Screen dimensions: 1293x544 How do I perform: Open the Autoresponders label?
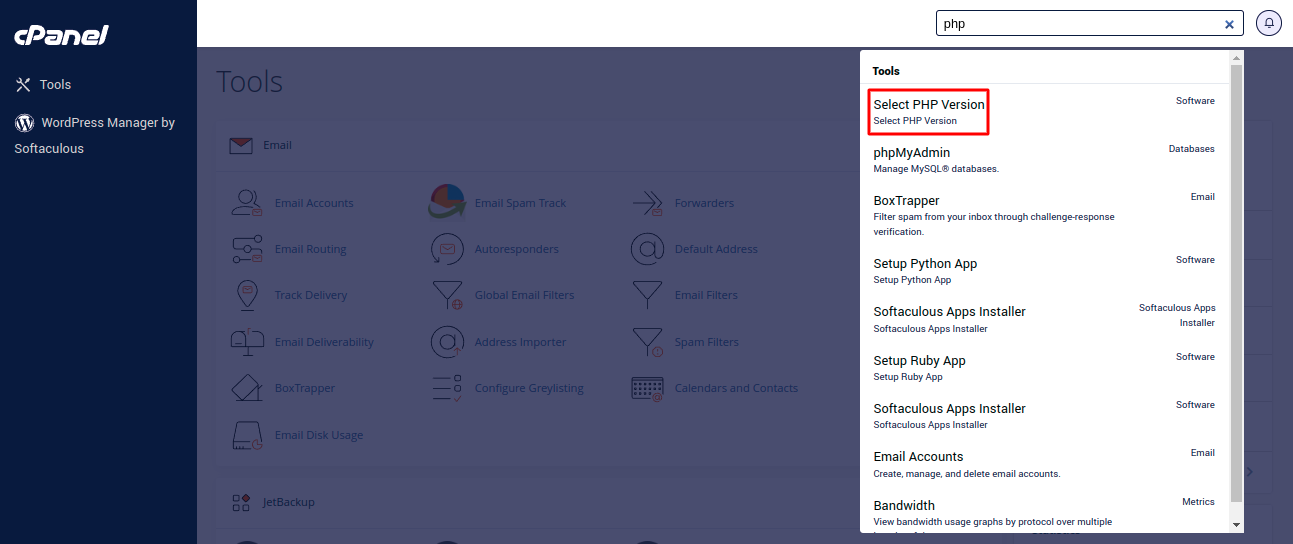point(517,249)
